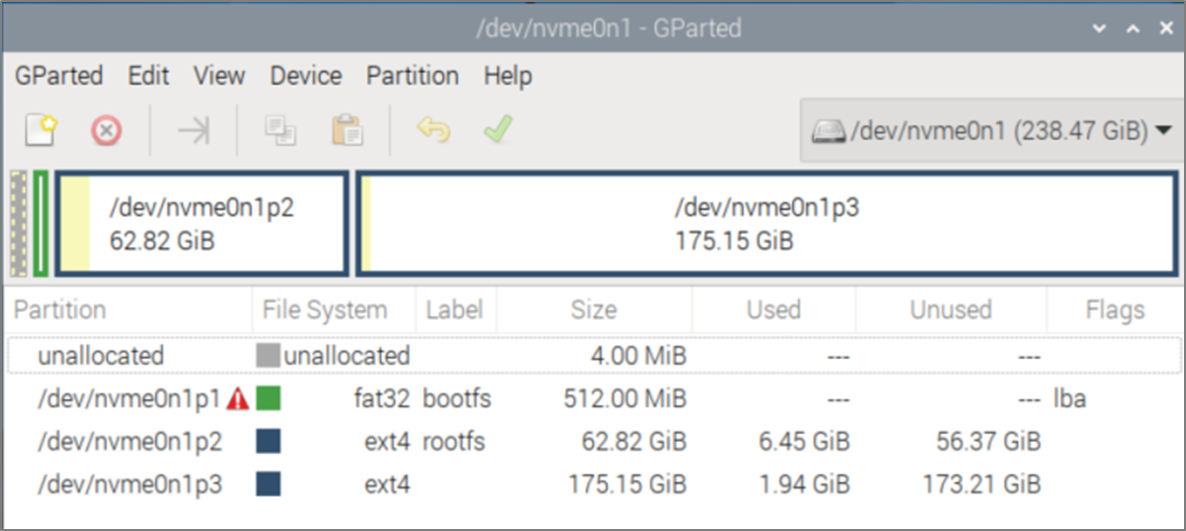This screenshot has height=531, width=1186.
Task: Click the New partition toolbar icon
Action: click(x=42, y=131)
